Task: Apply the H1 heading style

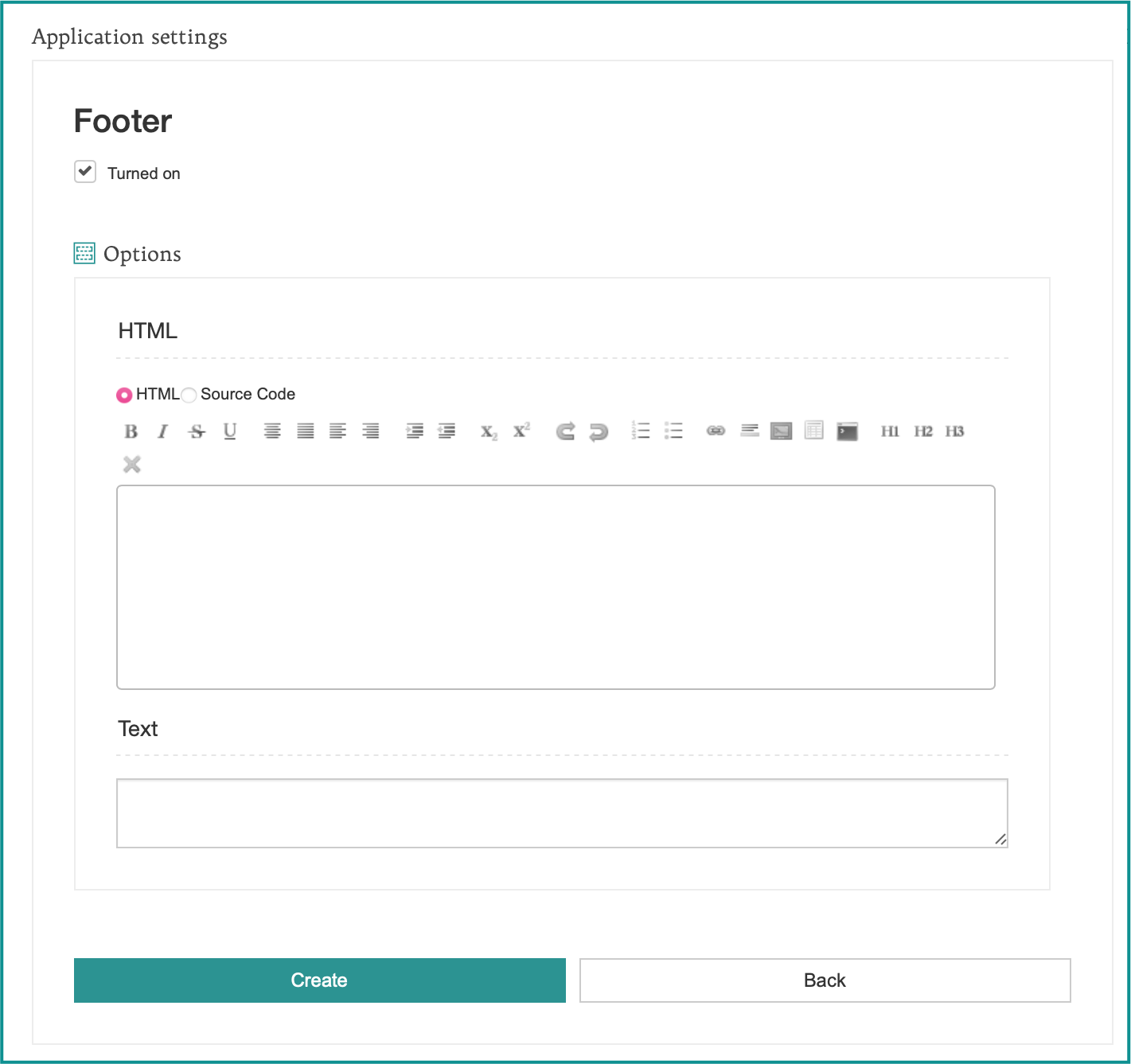Action: pos(891,431)
